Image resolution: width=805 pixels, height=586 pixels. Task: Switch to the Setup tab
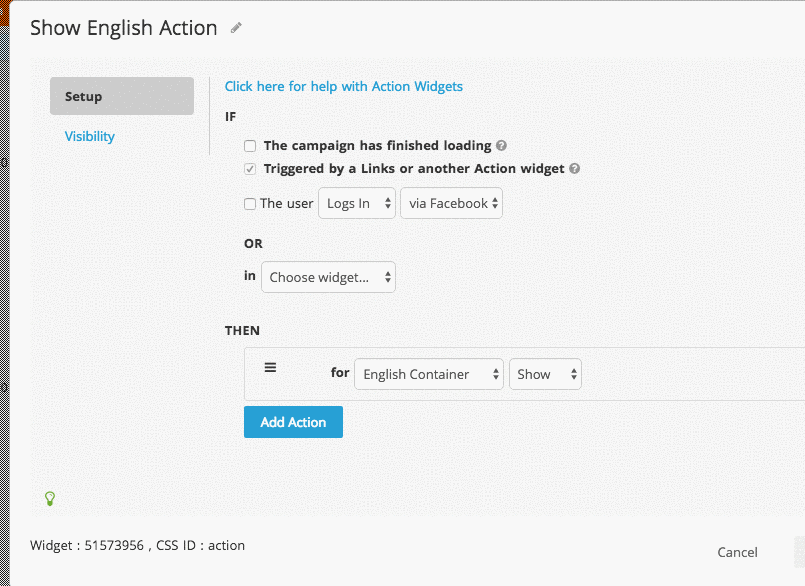pyautogui.click(x=121, y=96)
